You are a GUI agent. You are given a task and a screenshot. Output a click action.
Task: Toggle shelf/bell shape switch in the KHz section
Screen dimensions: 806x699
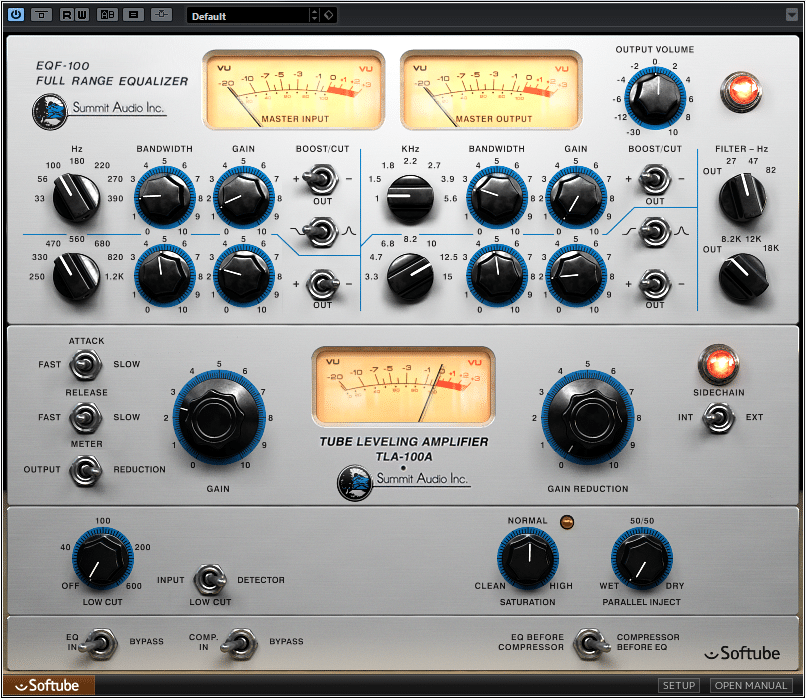tap(654, 232)
